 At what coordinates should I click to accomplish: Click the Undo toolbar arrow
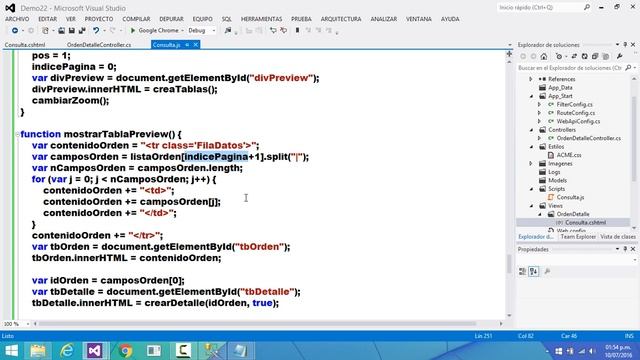pyautogui.click(x=96, y=31)
